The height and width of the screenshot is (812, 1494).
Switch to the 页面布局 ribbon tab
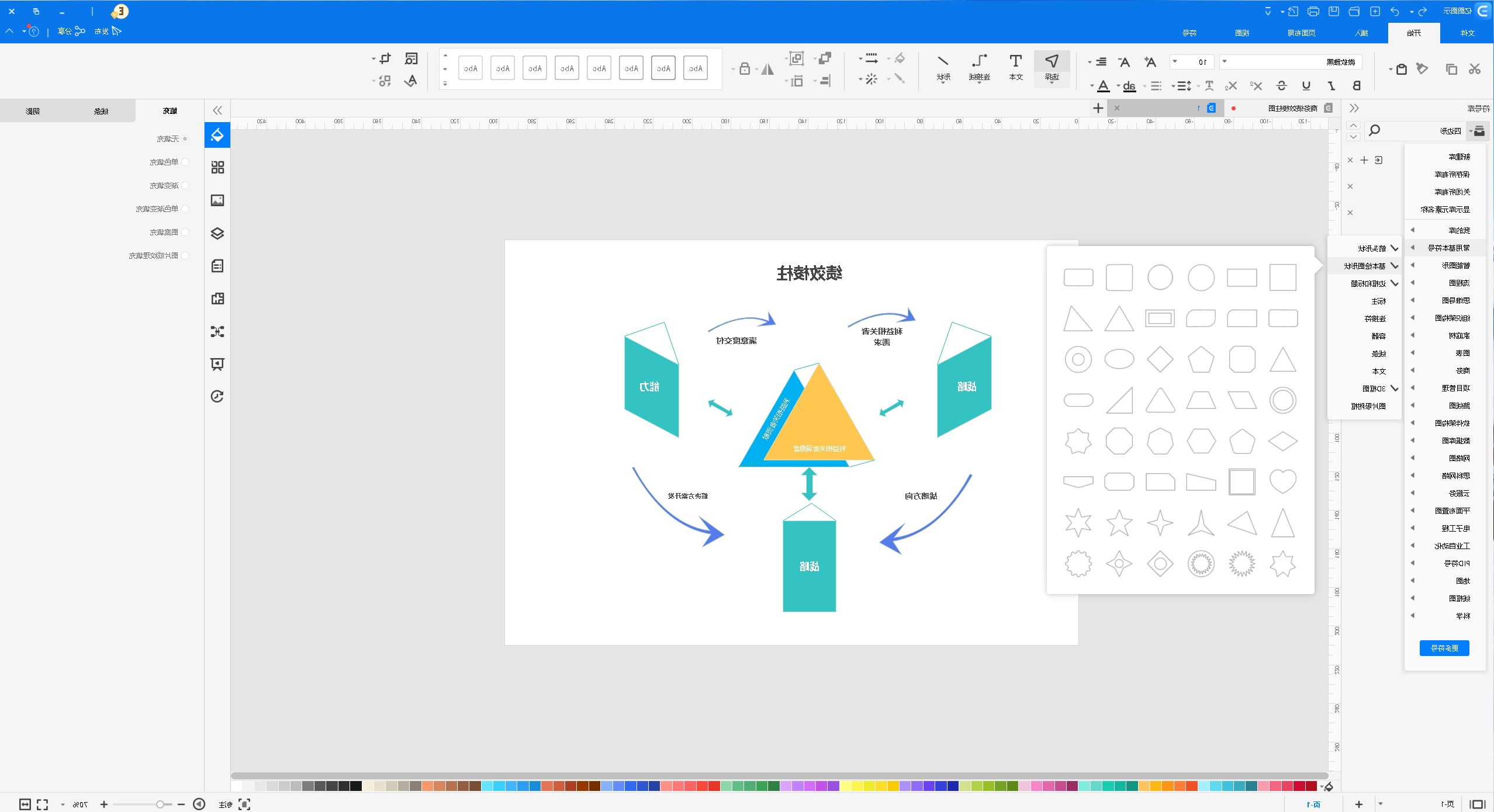1302,33
